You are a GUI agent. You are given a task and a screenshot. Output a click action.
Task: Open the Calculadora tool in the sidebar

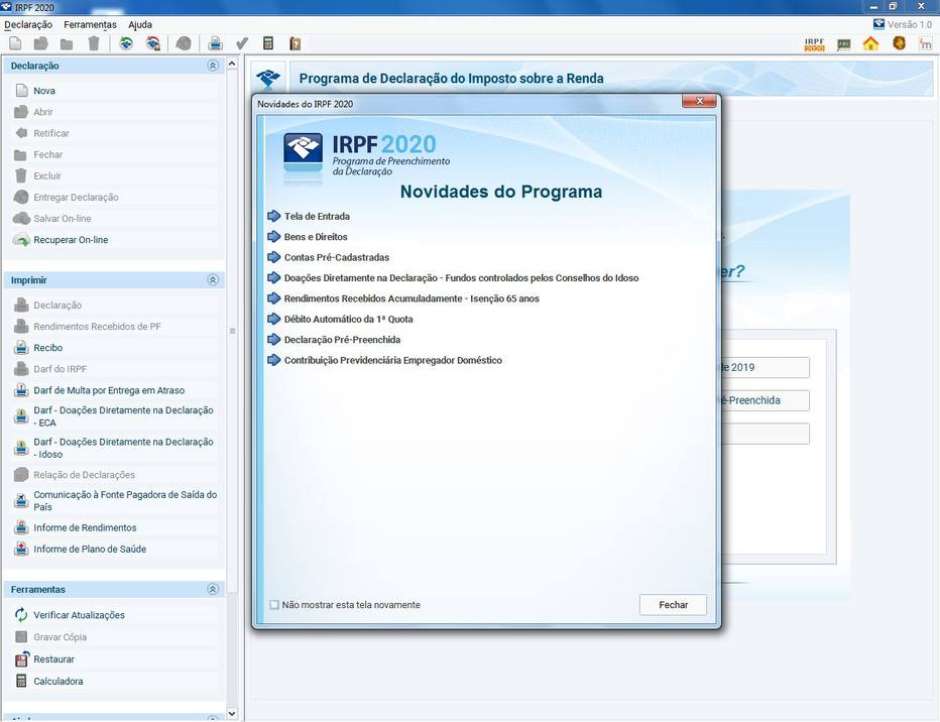click(58, 681)
